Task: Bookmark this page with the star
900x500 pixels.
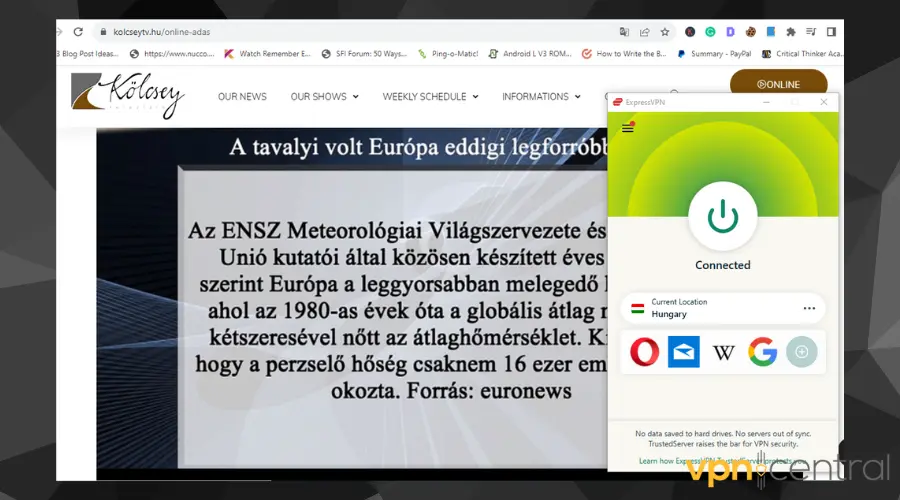Action: click(665, 32)
